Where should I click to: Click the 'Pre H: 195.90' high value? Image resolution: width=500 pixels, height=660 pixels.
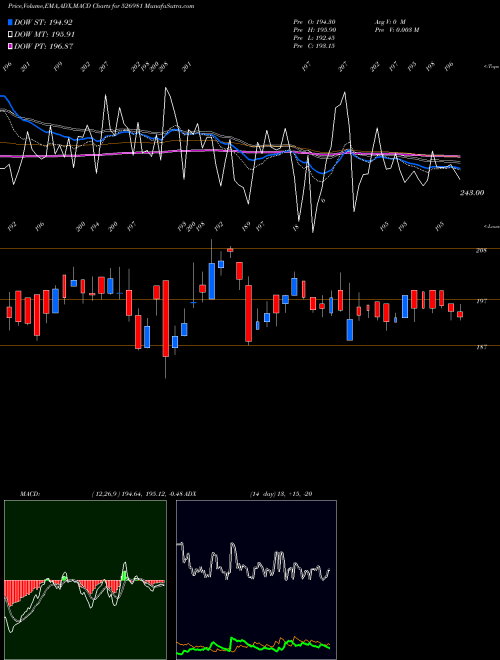click(x=314, y=30)
